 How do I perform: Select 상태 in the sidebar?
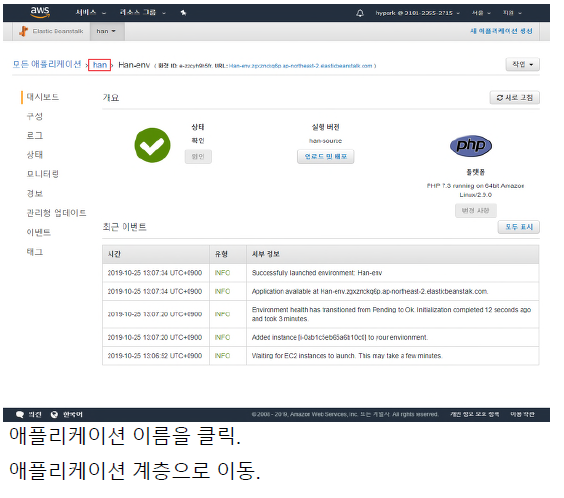pos(35,155)
